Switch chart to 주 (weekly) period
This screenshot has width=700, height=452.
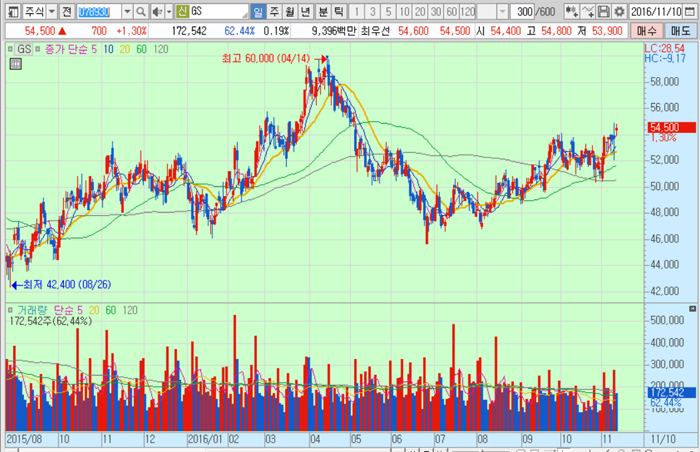(274, 11)
